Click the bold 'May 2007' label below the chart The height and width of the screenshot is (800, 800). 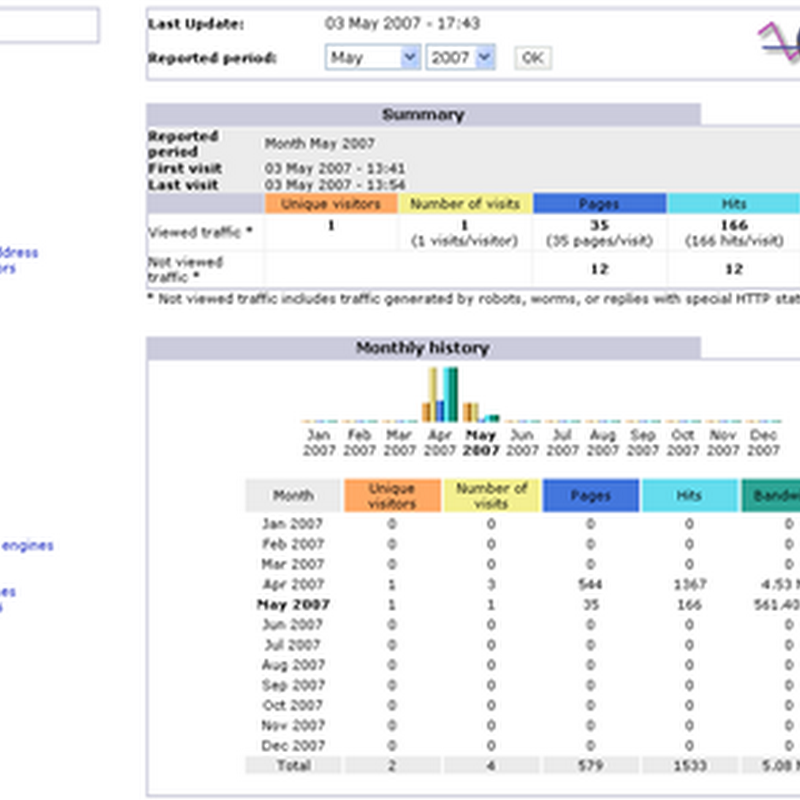point(481,442)
